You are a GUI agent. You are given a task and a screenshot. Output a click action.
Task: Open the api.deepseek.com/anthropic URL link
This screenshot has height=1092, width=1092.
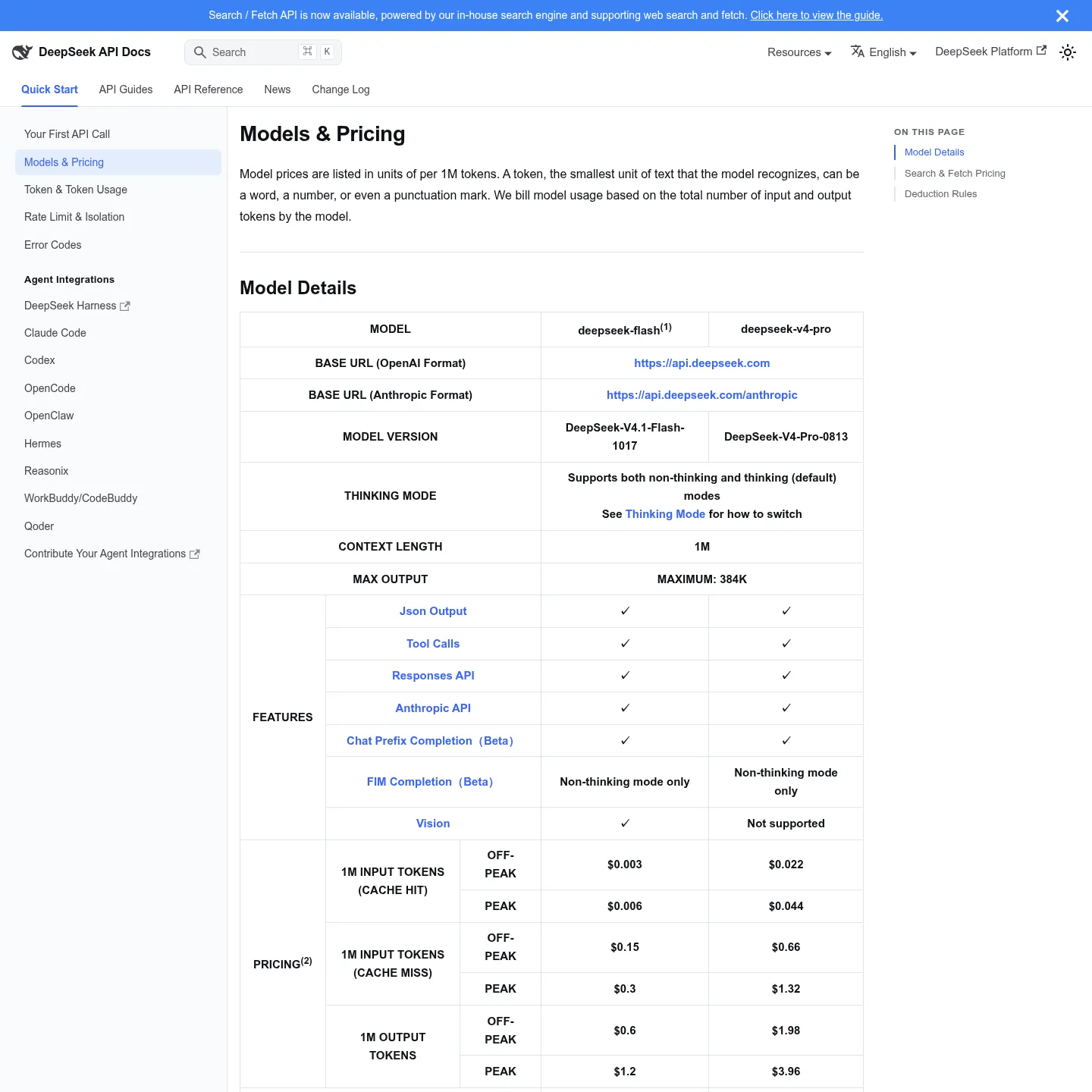(701, 395)
